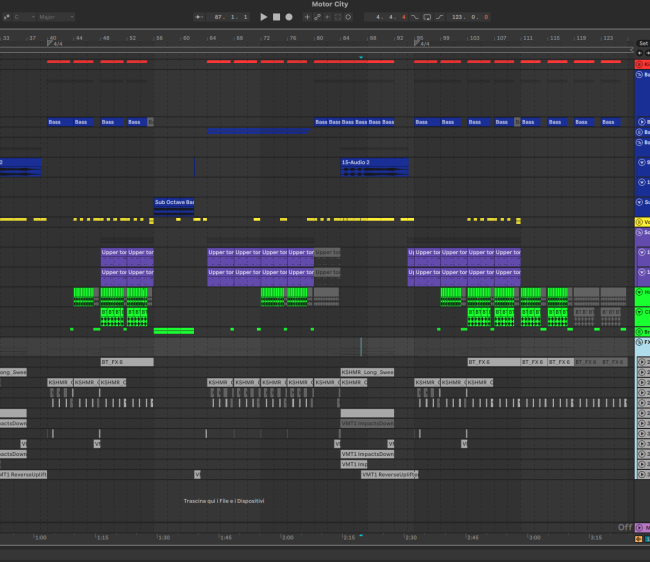Select the 15-Audio 3 clip
Viewport: 650px width, 562px height.
click(x=374, y=162)
